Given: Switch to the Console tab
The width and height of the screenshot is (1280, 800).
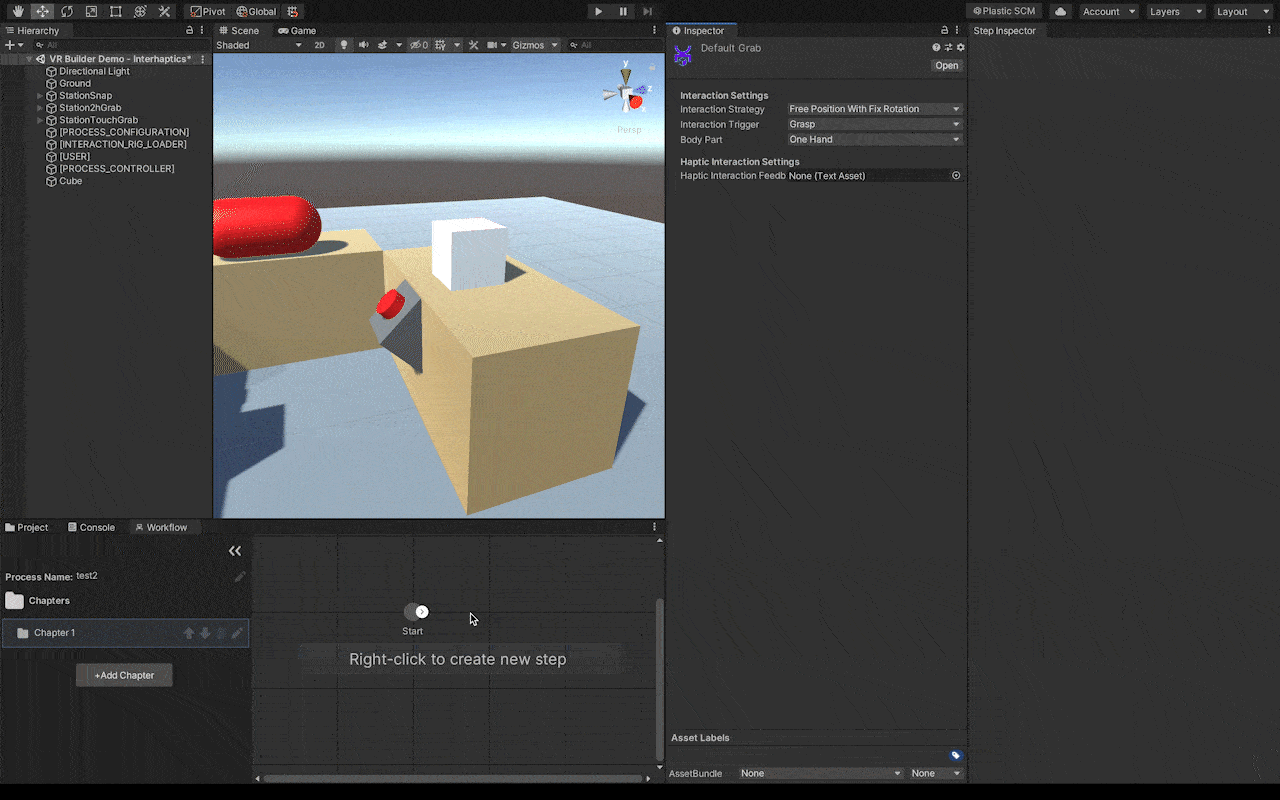Looking at the screenshot, I should [91, 527].
